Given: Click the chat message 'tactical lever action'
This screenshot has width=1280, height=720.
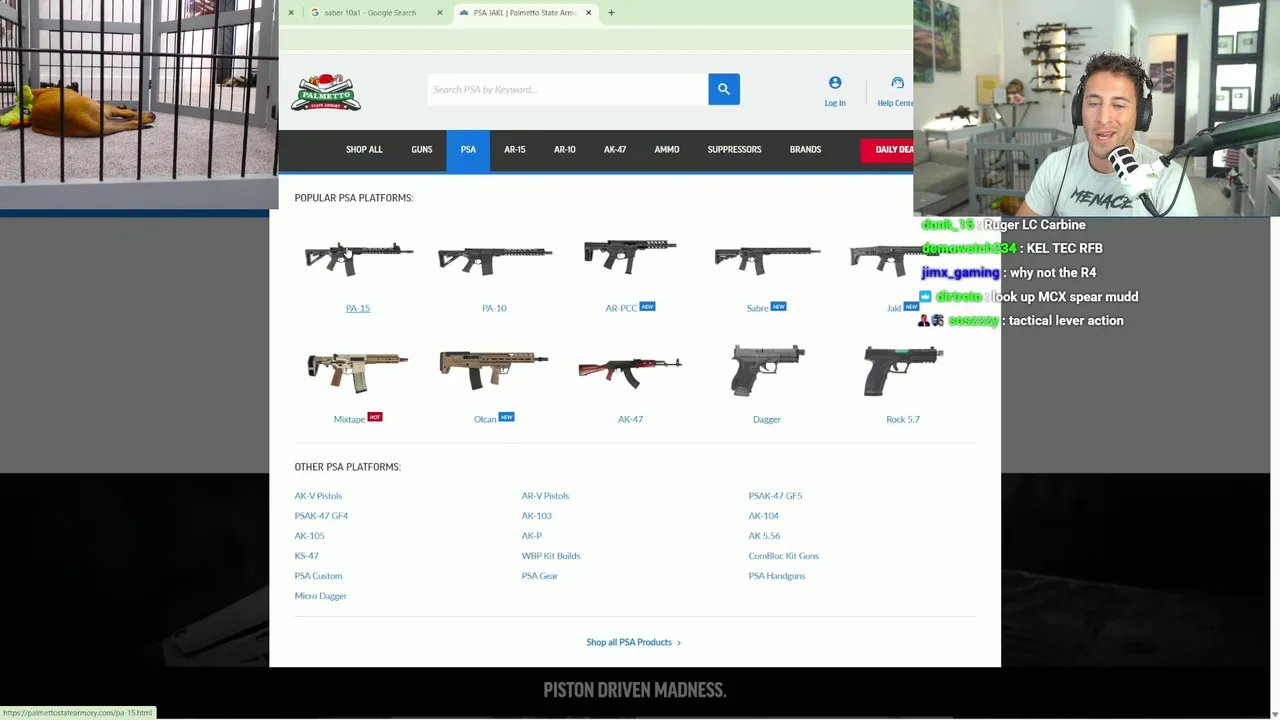Looking at the screenshot, I should point(1066,321).
